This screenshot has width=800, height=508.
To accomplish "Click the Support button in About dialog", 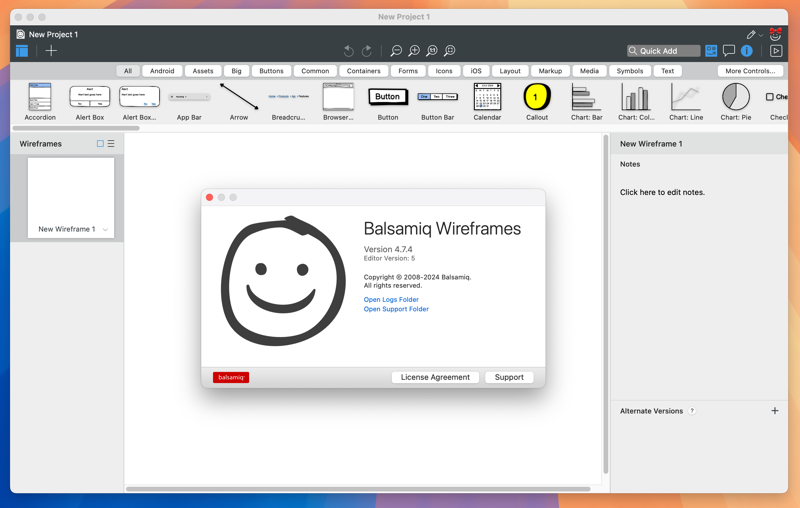I will 509,377.
